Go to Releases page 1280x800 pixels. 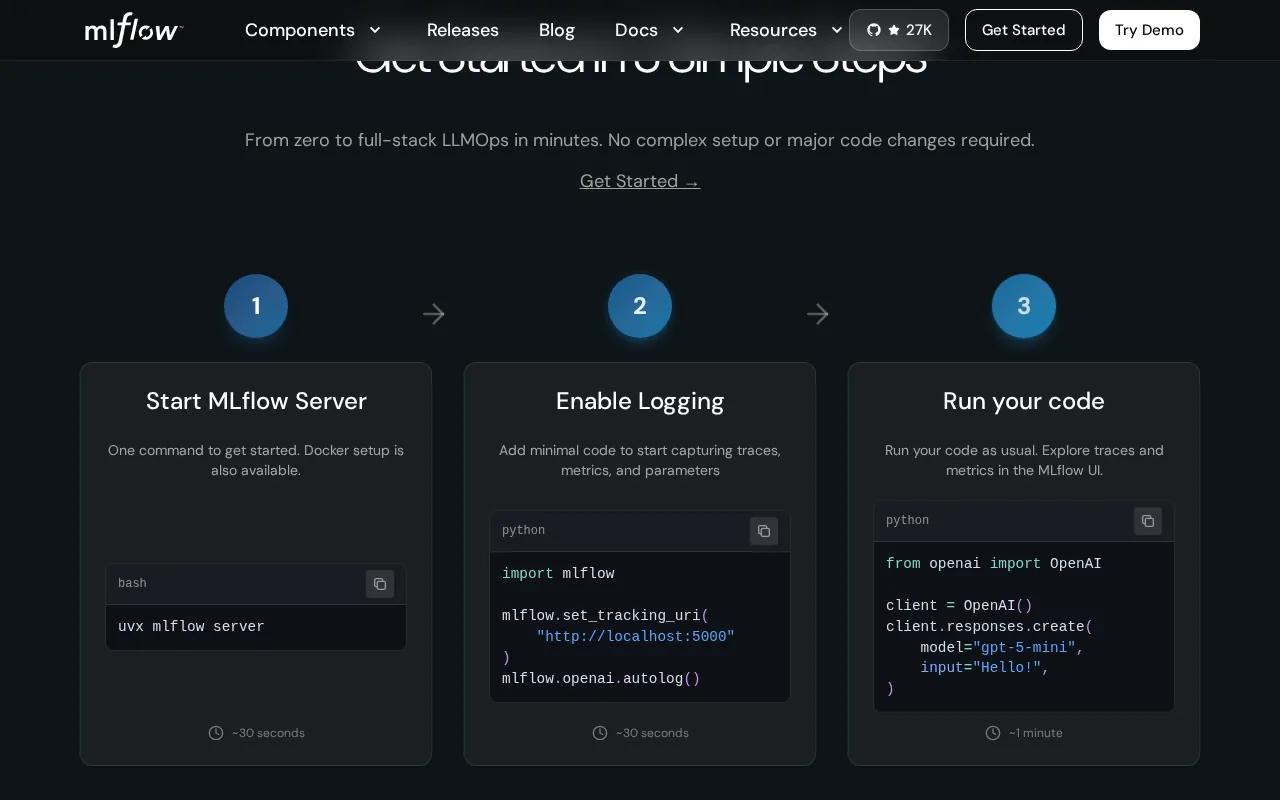point(463,30)
